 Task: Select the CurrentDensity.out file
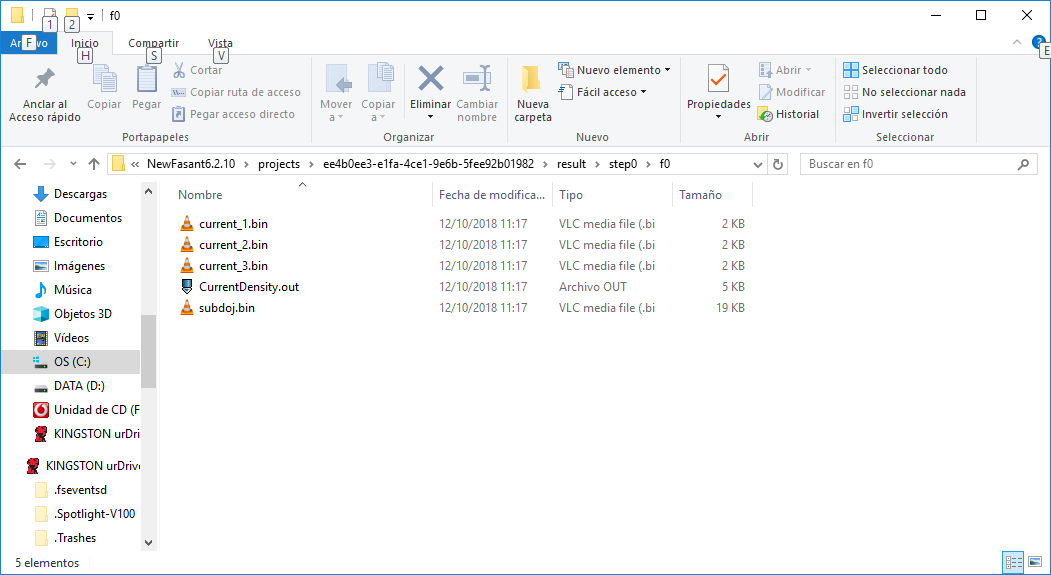tap(248, 287)
